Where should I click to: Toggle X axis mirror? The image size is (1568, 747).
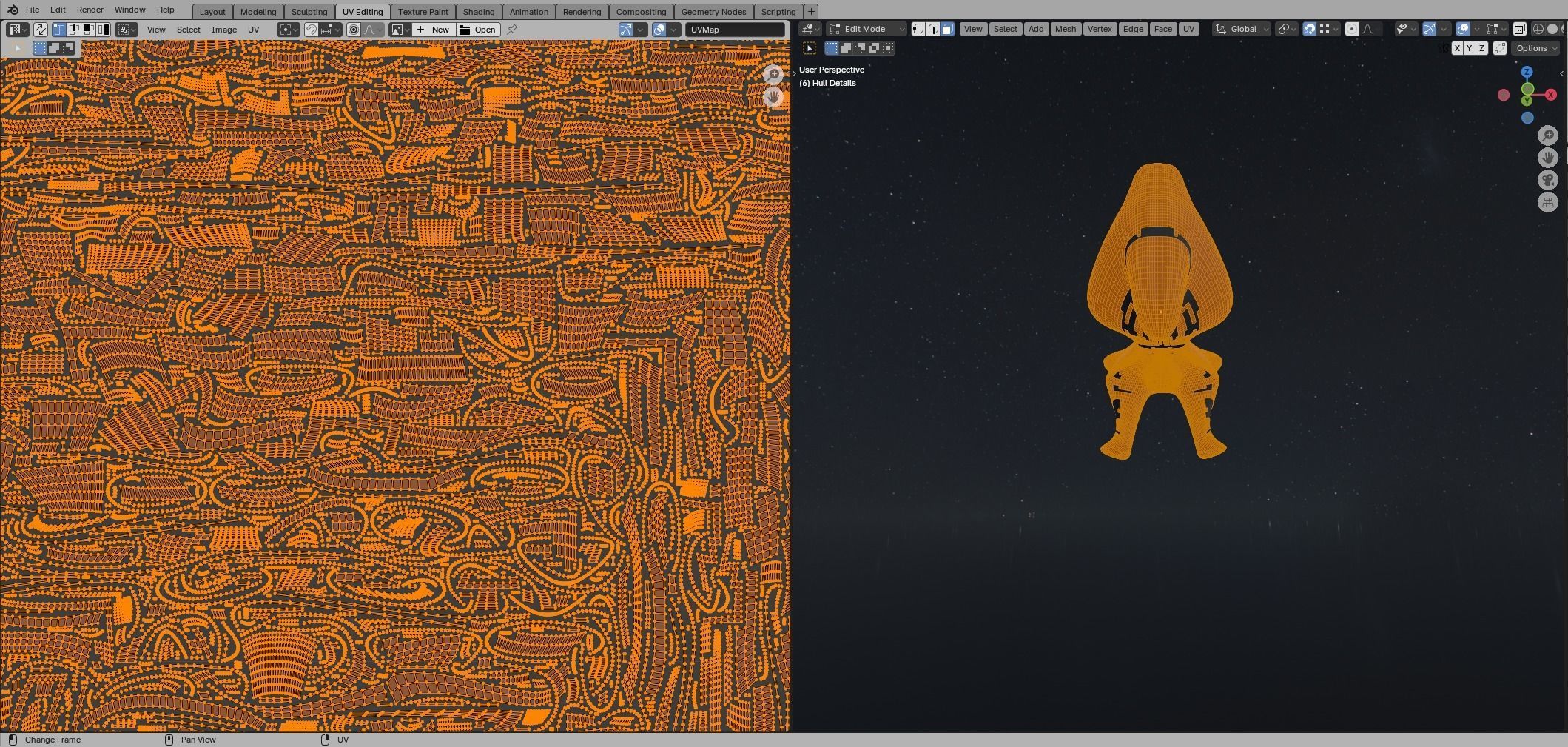1457,48
